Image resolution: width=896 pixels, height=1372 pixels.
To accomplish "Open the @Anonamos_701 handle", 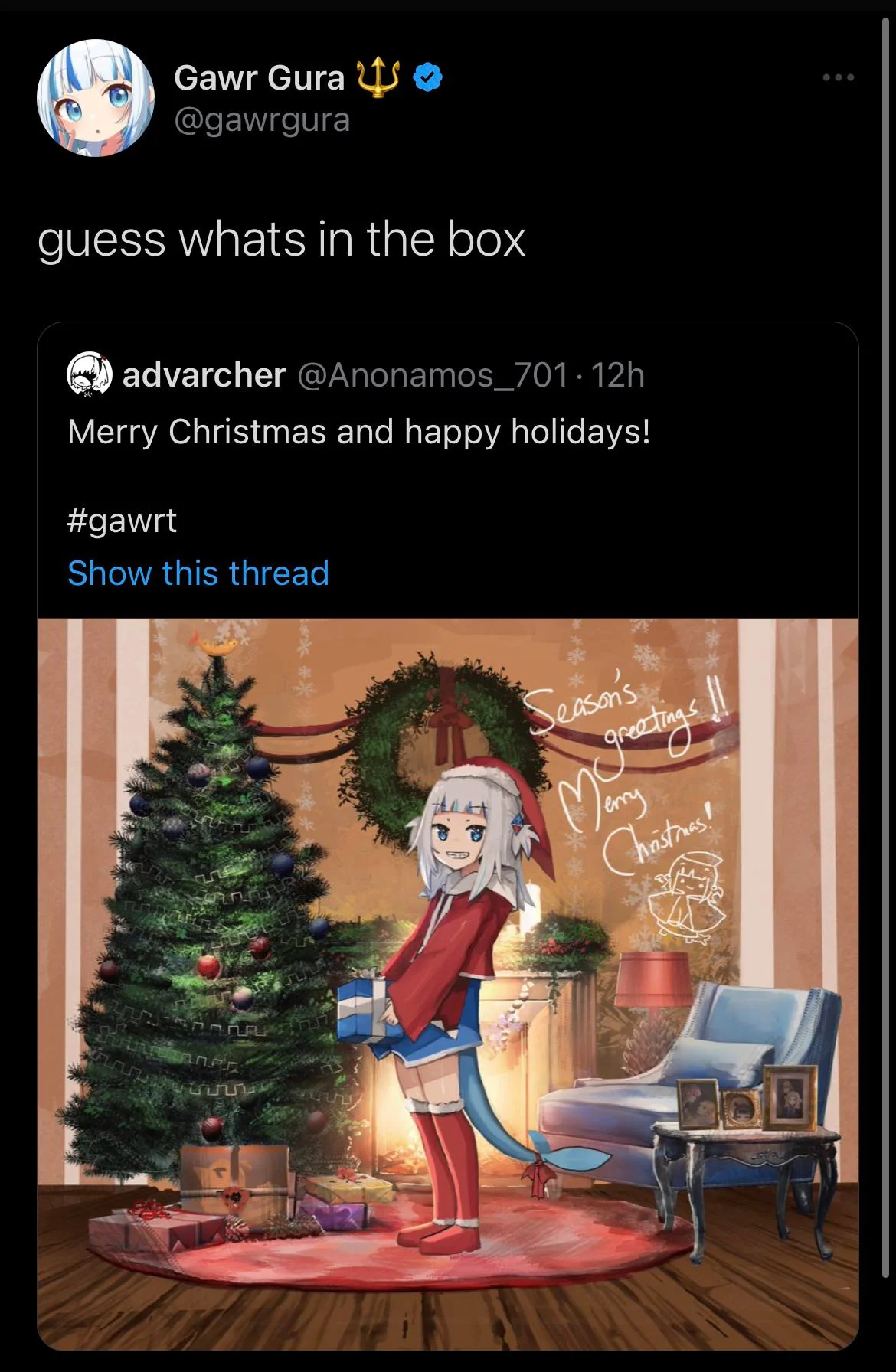I will click(432, 375).
